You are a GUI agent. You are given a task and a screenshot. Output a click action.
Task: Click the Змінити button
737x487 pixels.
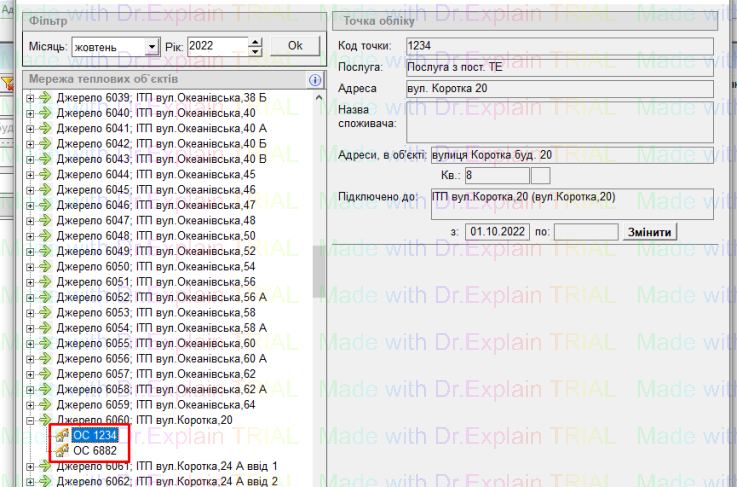649,231
